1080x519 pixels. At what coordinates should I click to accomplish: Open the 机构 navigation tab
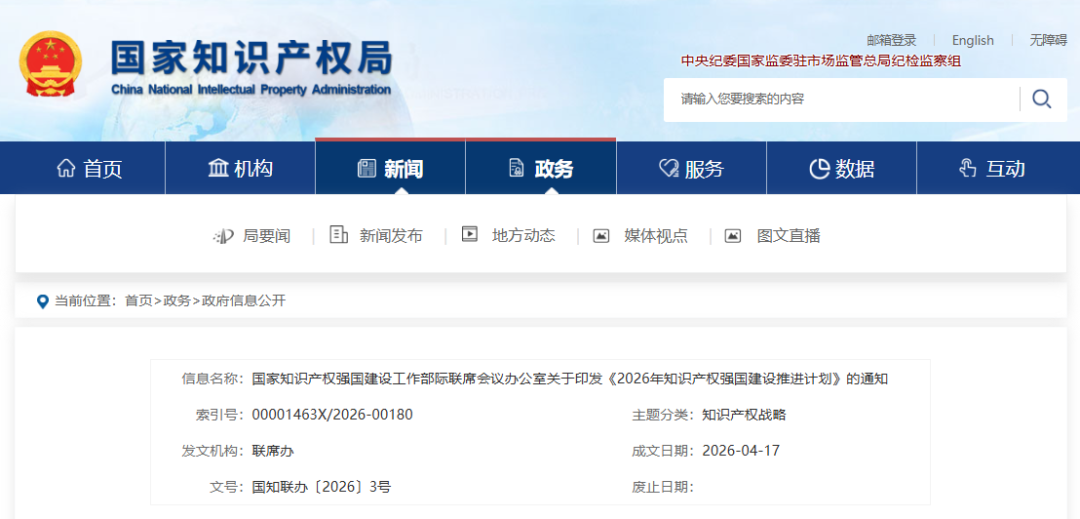(x=240, y=168)
